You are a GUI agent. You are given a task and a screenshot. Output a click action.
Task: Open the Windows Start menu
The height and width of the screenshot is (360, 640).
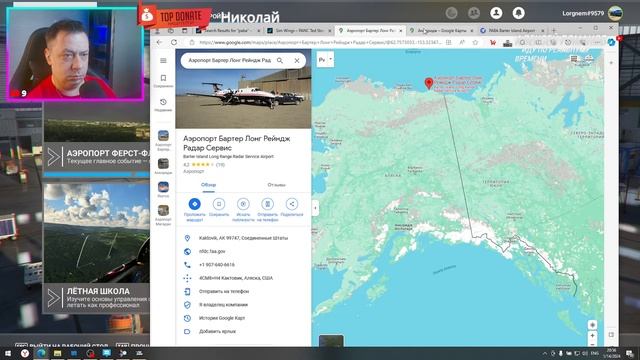(x=8, y=353)
